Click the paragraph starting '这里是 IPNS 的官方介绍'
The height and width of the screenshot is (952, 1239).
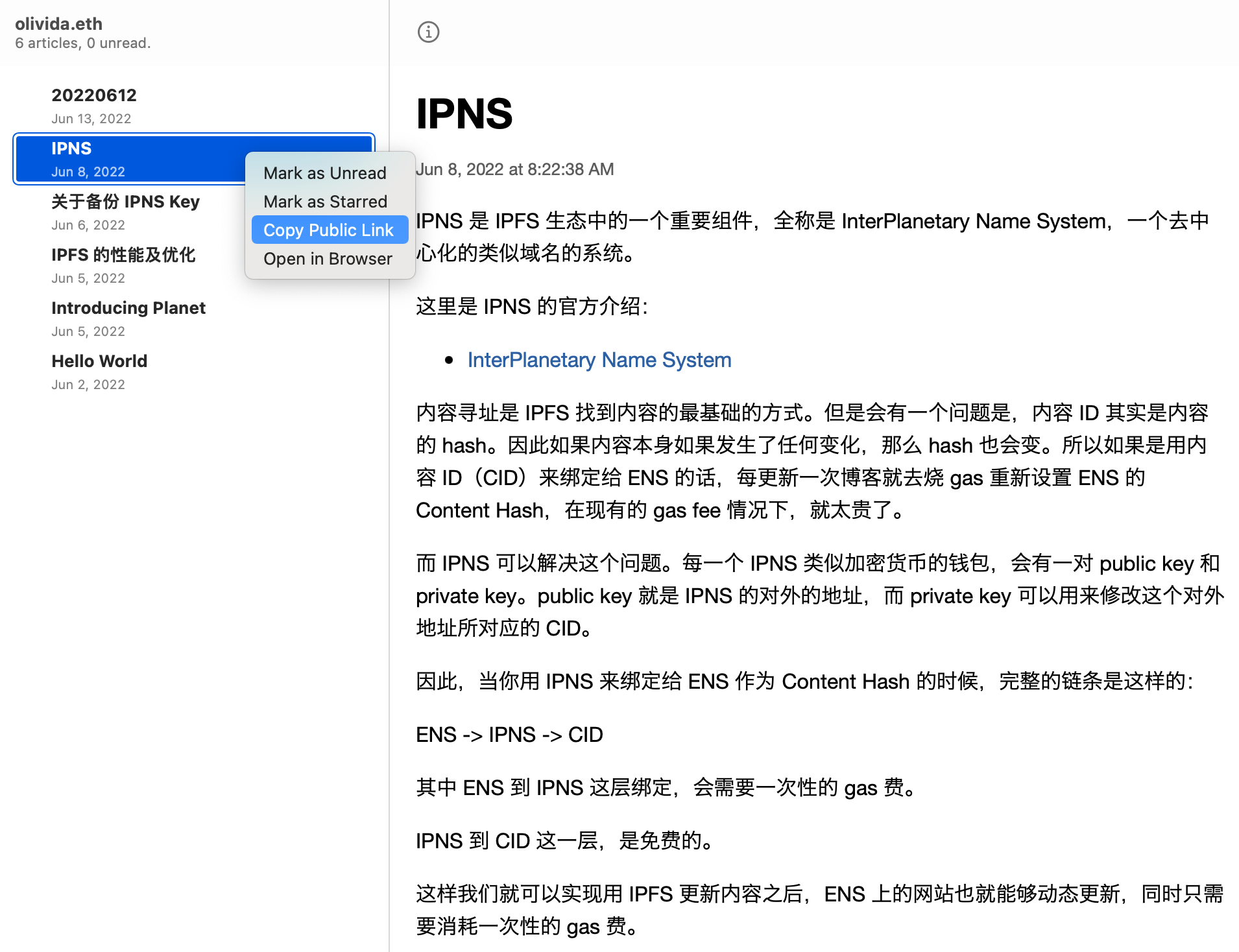[532, 306]
